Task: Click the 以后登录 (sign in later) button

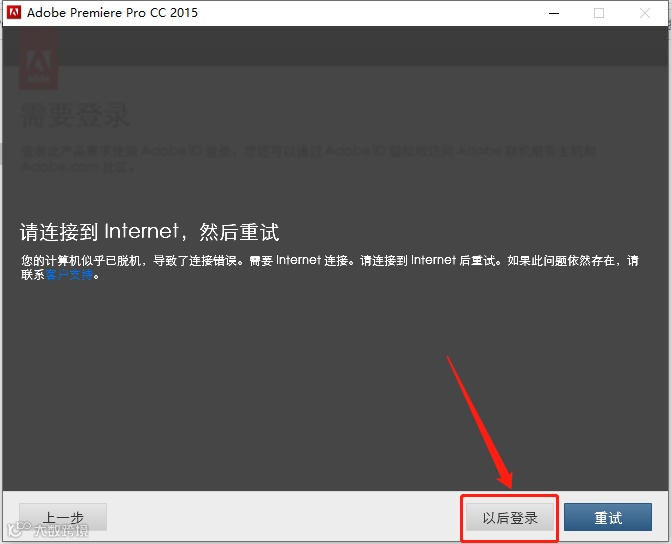Action: [510, 517]
